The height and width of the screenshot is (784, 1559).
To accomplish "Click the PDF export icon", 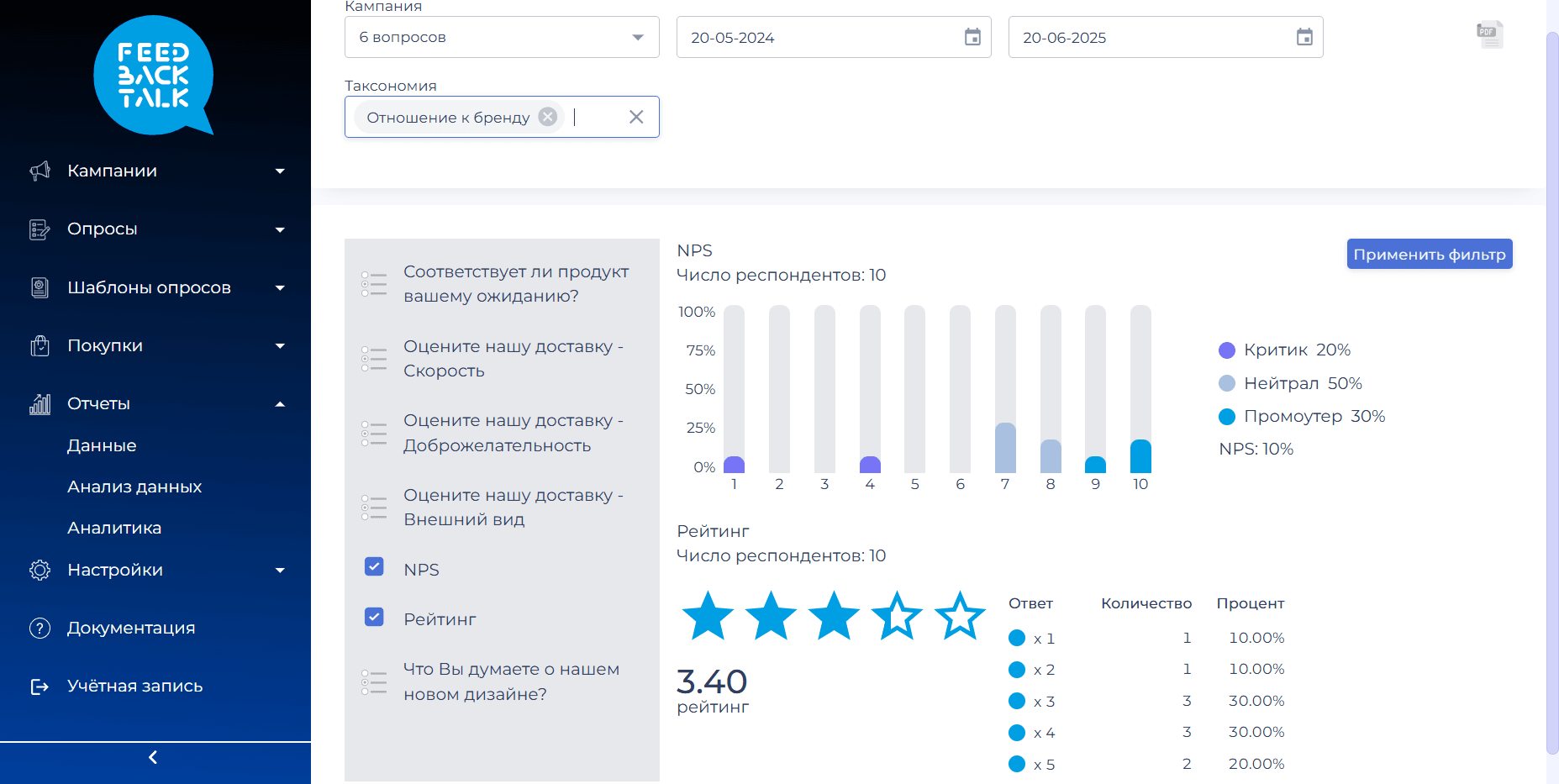I will click(1488, 34).
